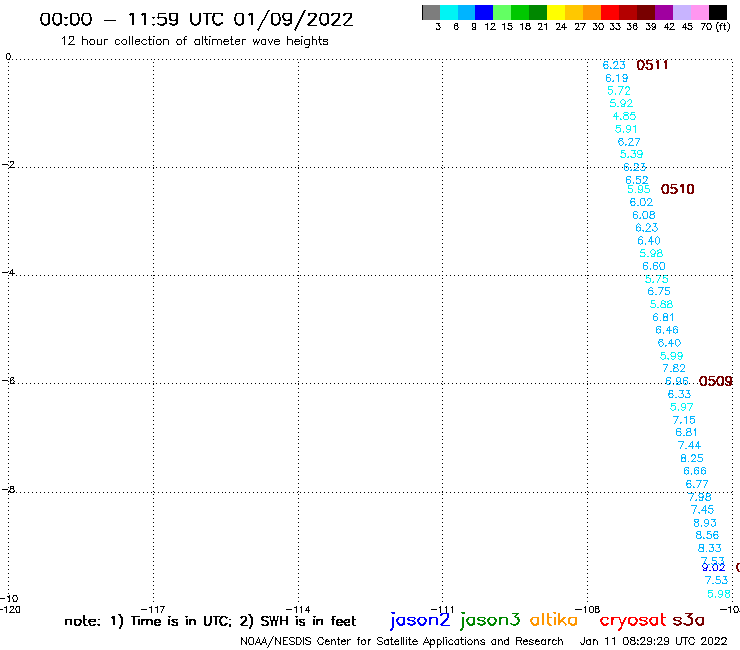
Task: Click the wave height reading 6.75
Action: click(x=658, y=291)
